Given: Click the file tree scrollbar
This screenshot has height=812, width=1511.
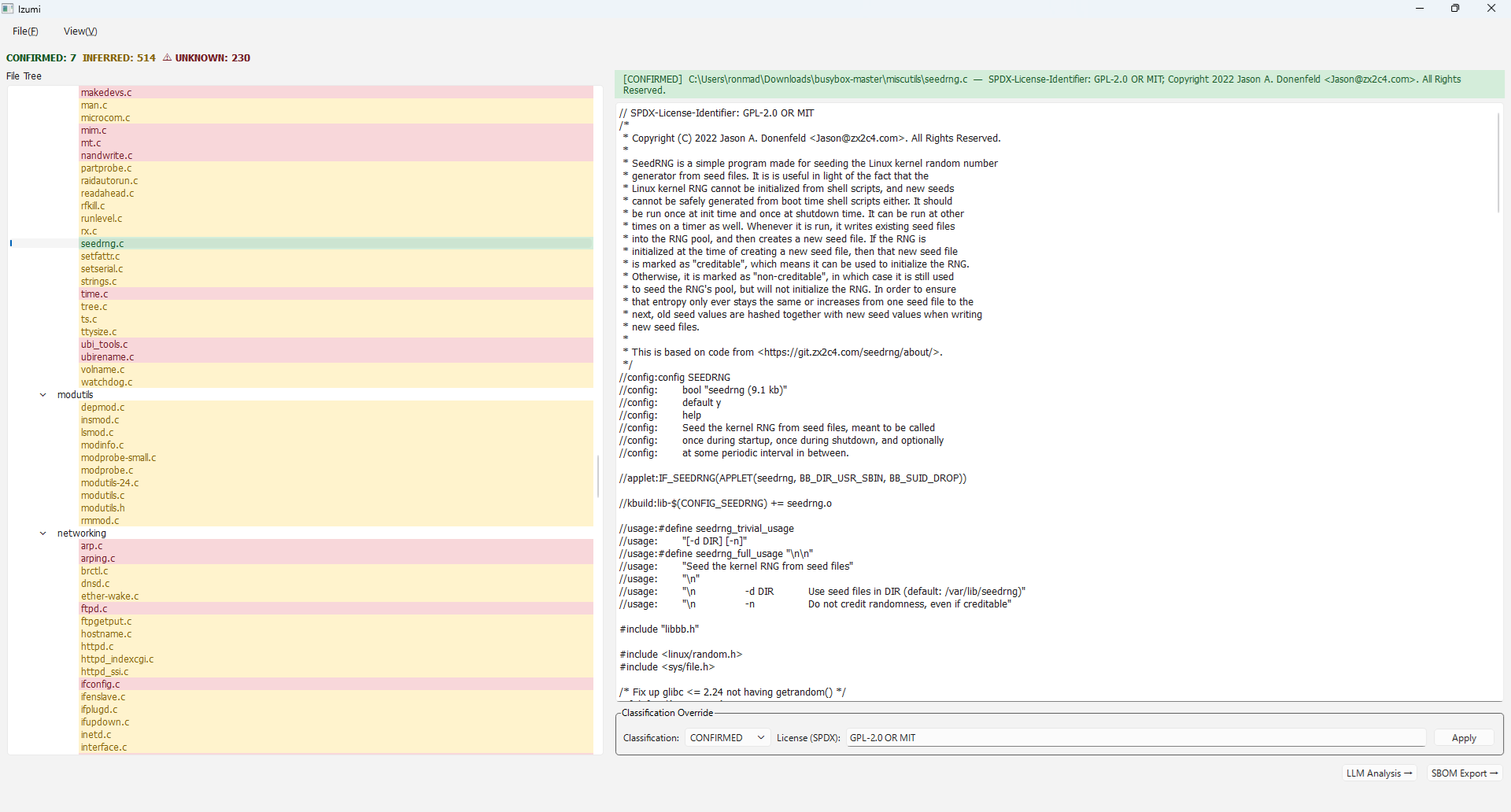Looking at the screenshot, I should (599, 476).
